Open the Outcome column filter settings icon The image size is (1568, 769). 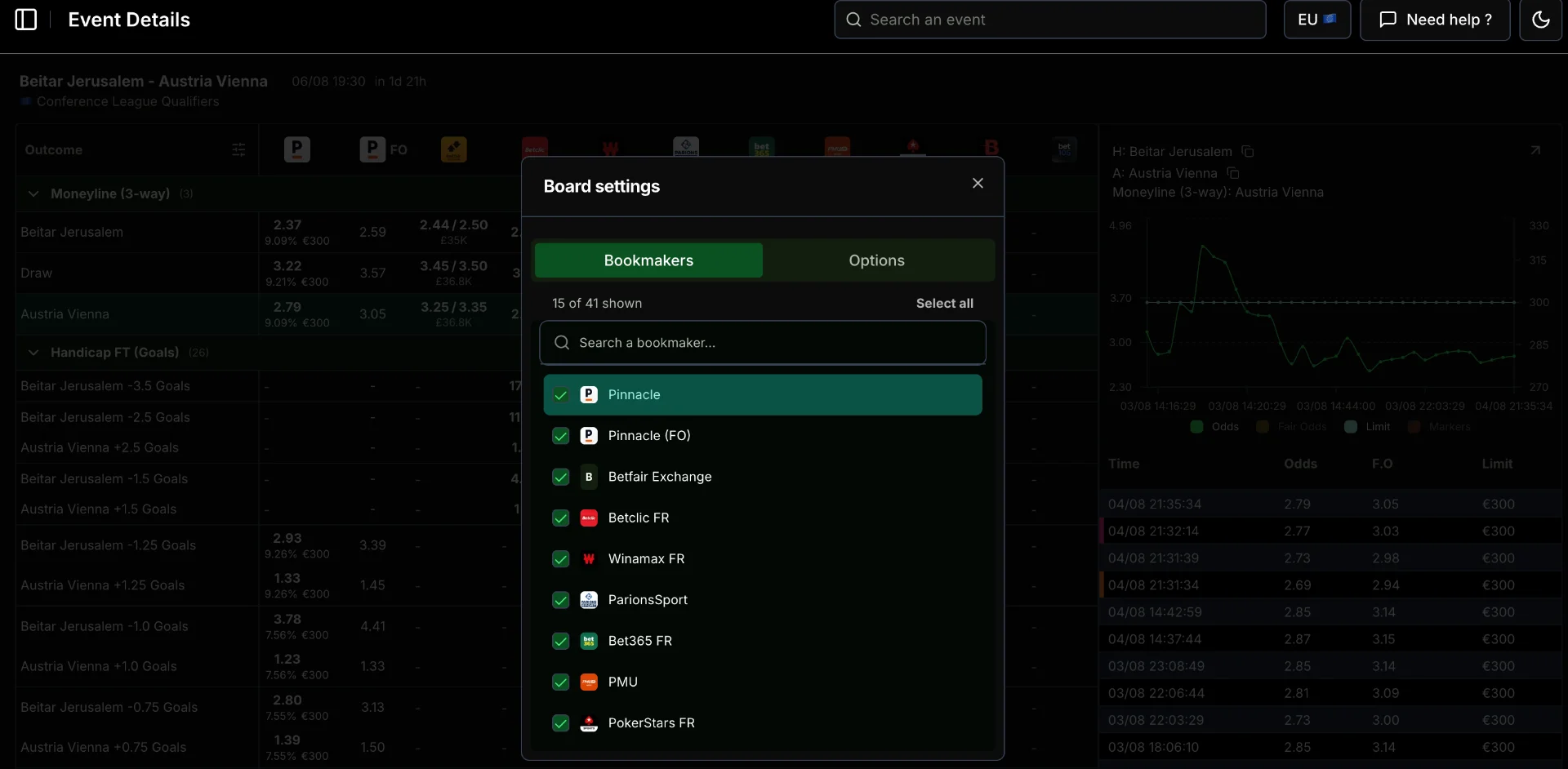tap(238, 149)
